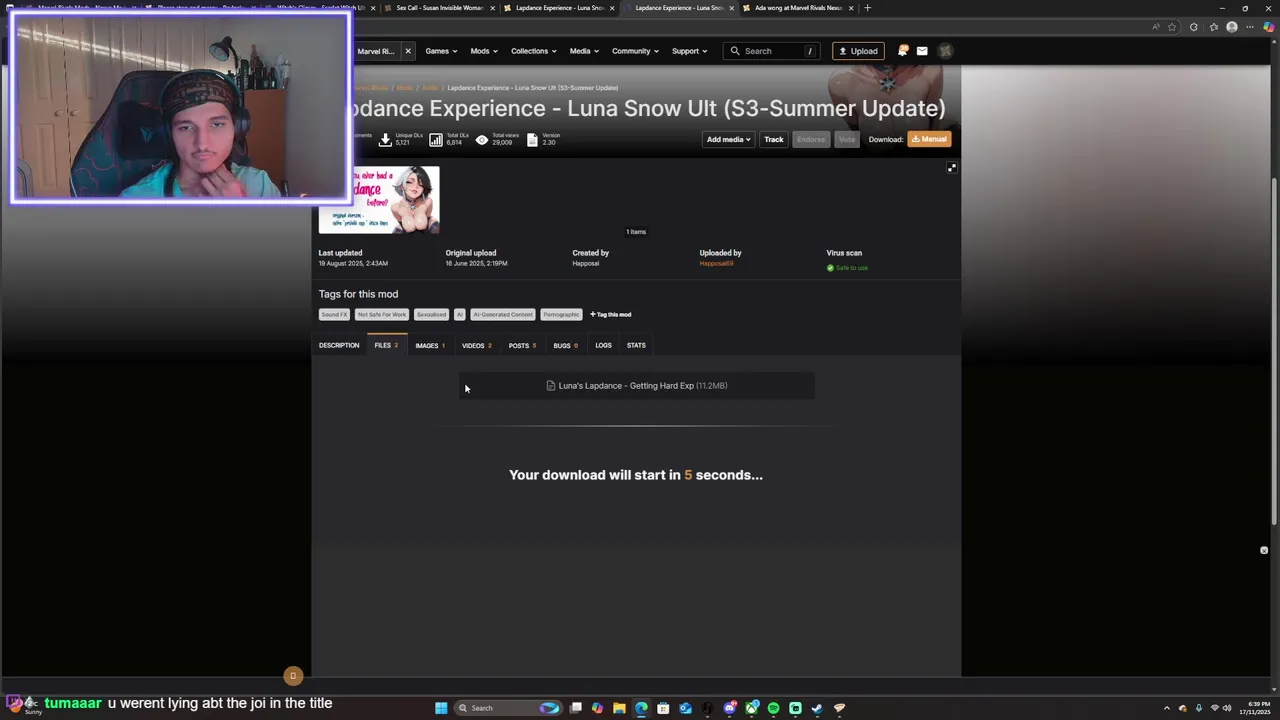The height and width of the screenshot is (720, 1280).
Task: Switch to Sex Call - Susan browser tab
Action: (x=439, y=8)
